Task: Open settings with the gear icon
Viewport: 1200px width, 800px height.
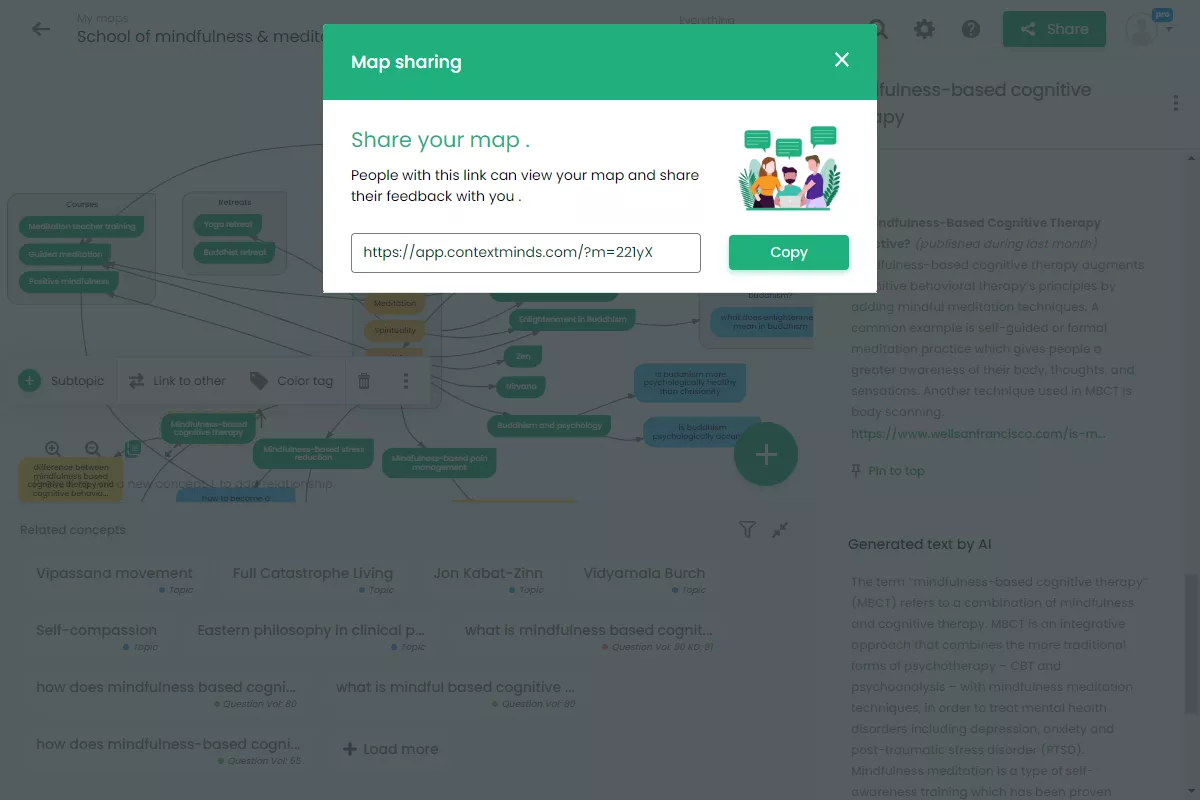Action: pyautogui.click(x=925, y=29)
